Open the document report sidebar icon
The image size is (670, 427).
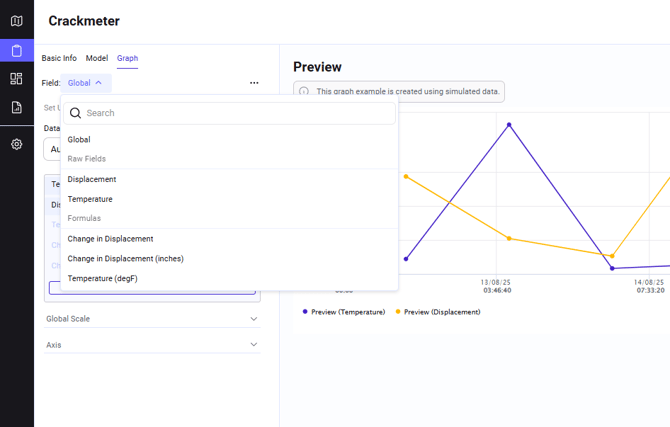pyautogui.click(x=16, y=108)
